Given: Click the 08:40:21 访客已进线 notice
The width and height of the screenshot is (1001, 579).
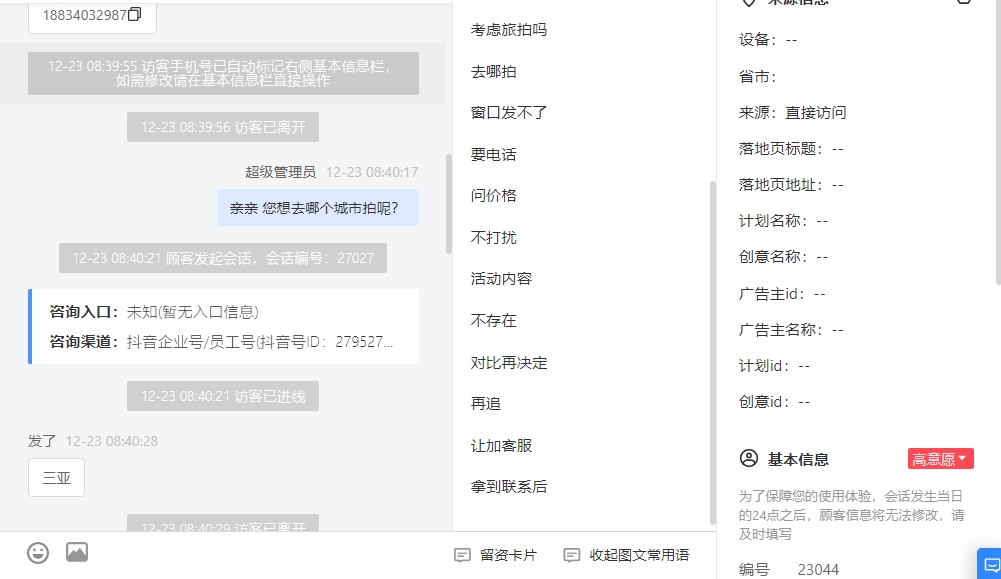Looking at the screenshot, I should (223, 396).
